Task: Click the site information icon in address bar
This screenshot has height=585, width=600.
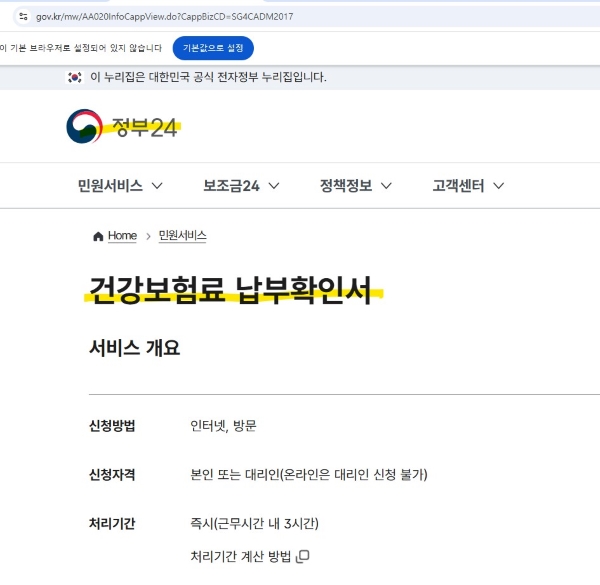Action: click(x=23, y=16)
